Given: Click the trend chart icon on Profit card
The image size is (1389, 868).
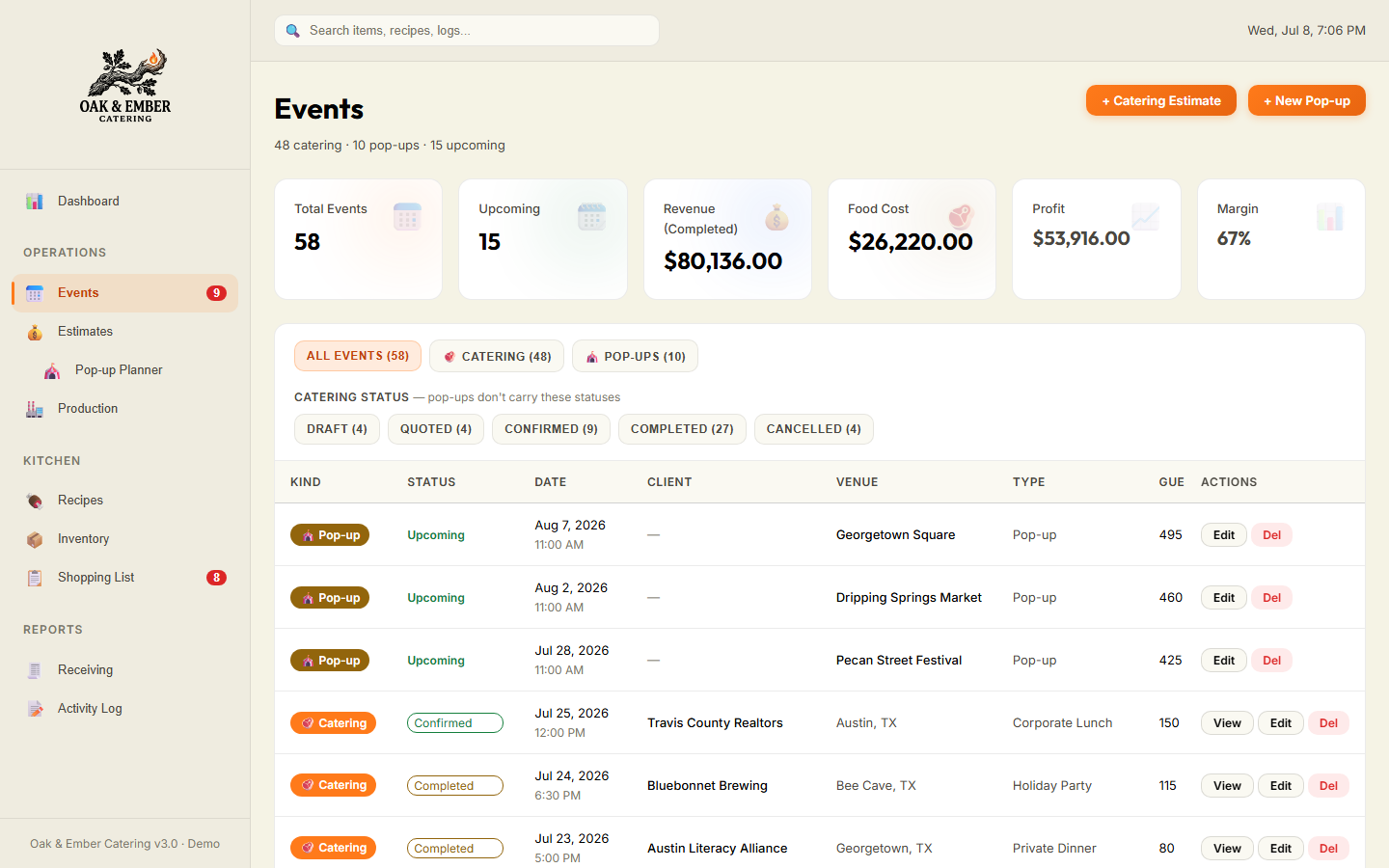Looking at the screenshot, I should click(x=1145, y=216).
